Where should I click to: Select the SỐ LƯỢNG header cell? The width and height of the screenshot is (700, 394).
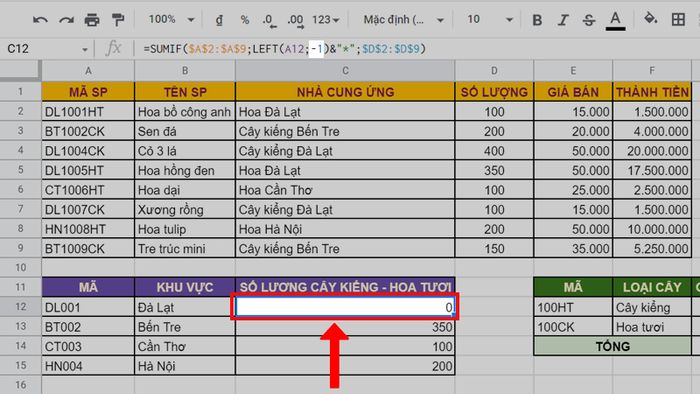(494, 92)
